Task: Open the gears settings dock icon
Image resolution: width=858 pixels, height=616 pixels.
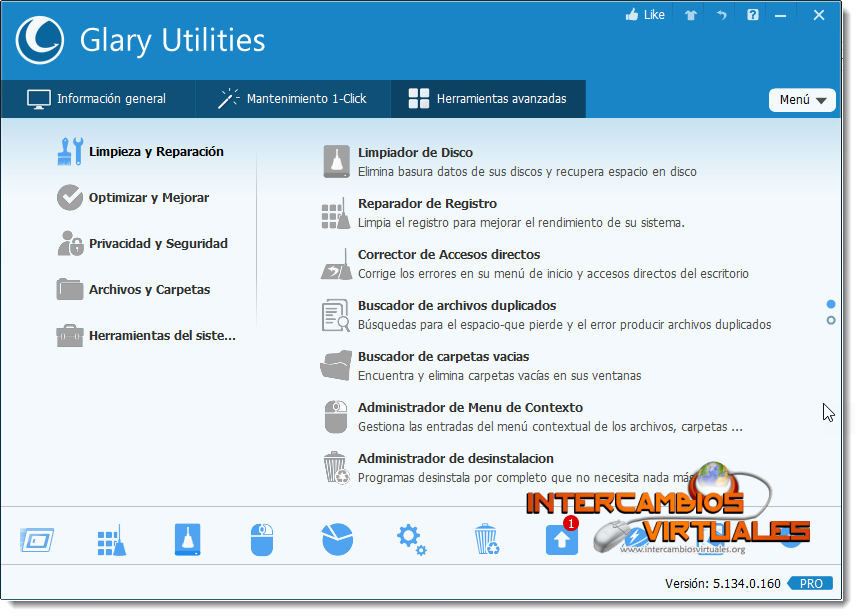Action: pos(411,540)
